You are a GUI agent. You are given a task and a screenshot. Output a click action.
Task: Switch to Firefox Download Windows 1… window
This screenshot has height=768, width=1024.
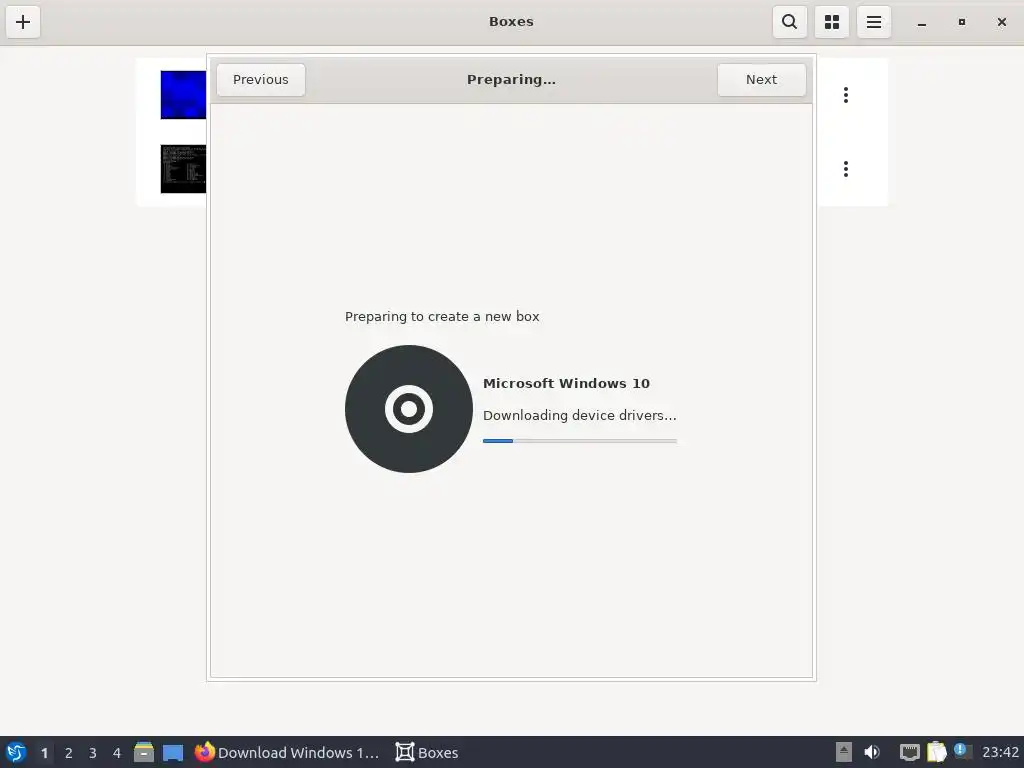[x=287, y=752]
